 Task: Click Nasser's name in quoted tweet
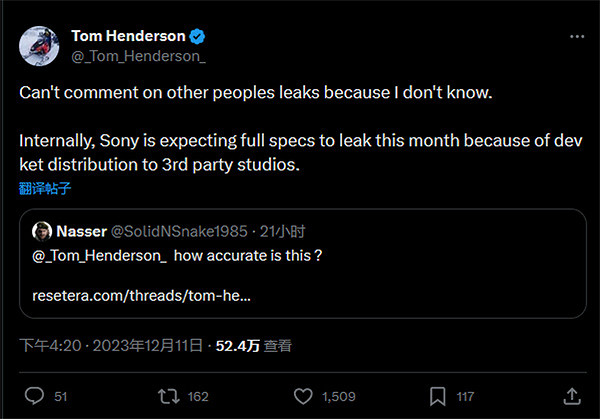tap(82, 231)
